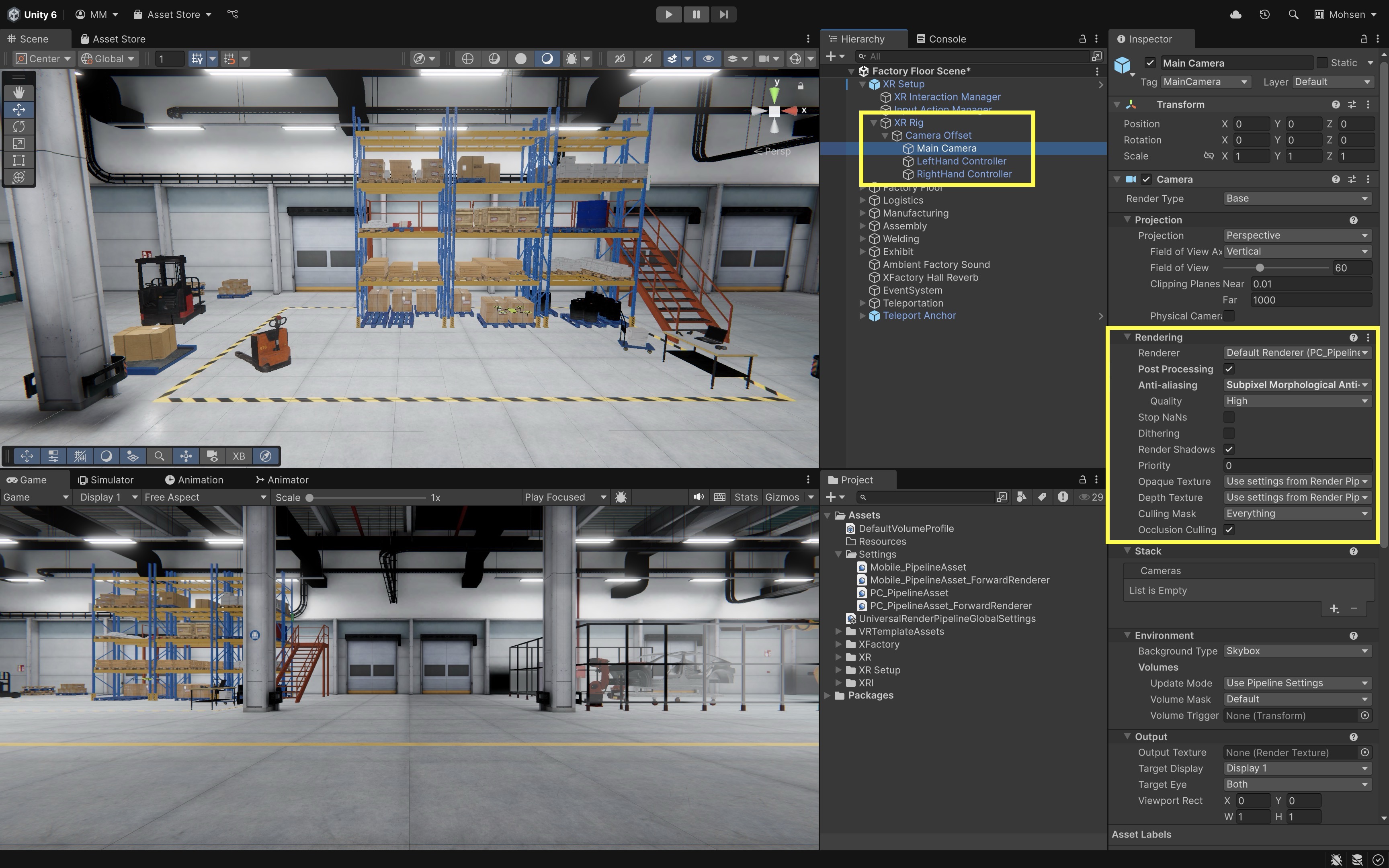This screenshot has height=868, width=1389.
Task: Open global search magnifier icon
Action: pos(1293,14)
